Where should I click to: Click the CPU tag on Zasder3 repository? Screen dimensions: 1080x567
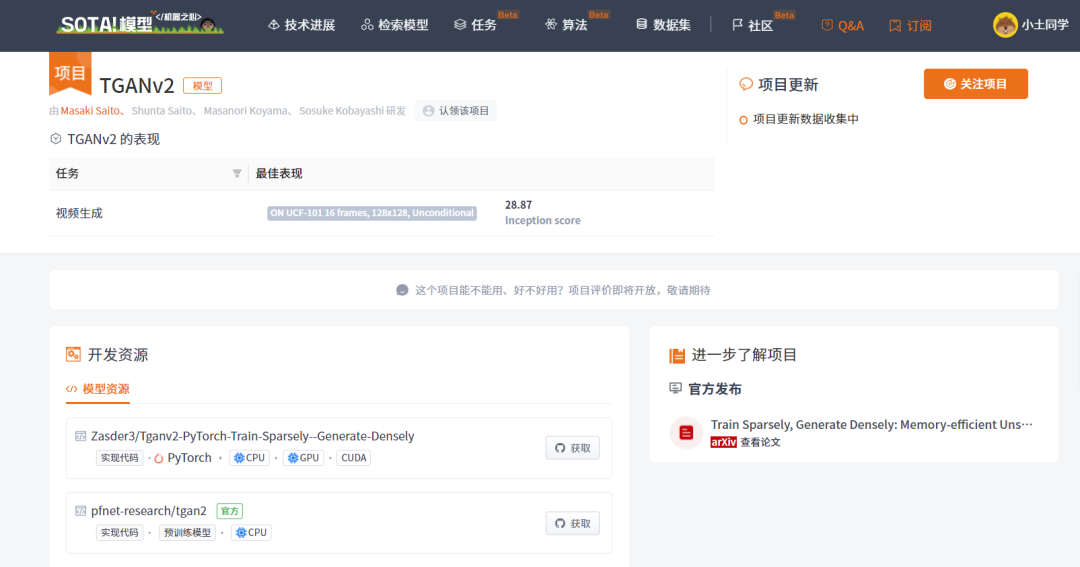click(x=249, y=457)
